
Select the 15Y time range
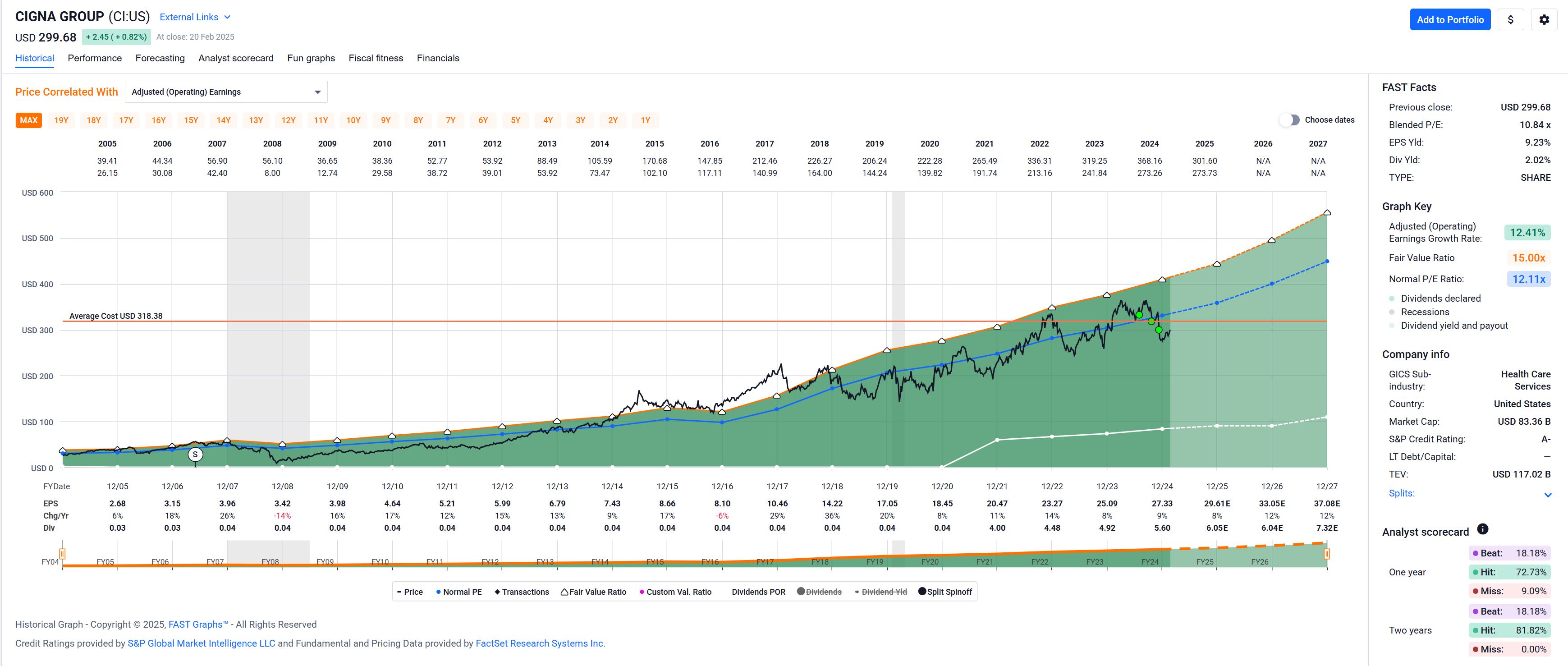tap(191, 120)
